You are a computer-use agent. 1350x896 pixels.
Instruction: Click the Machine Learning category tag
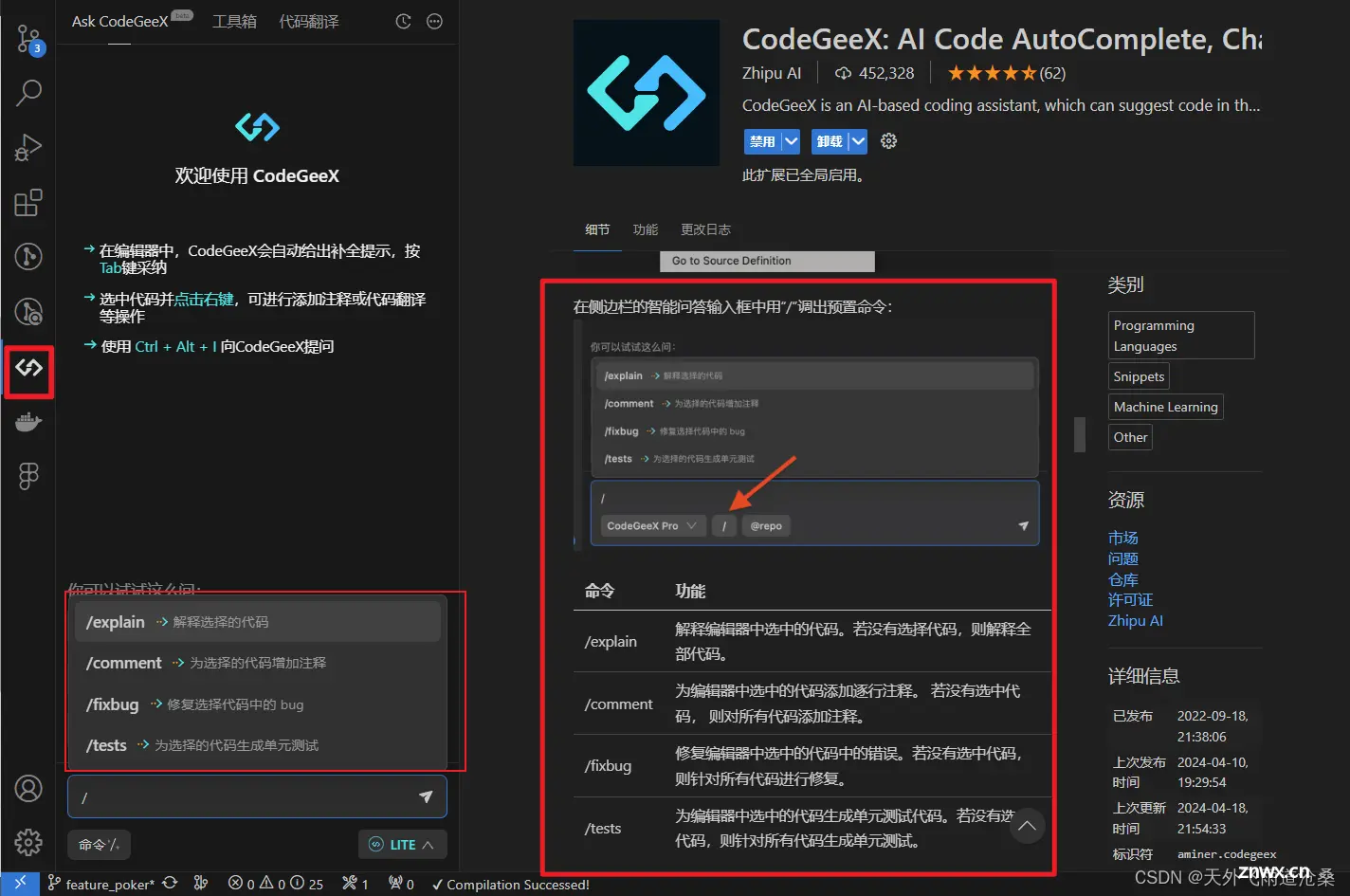1165,407
